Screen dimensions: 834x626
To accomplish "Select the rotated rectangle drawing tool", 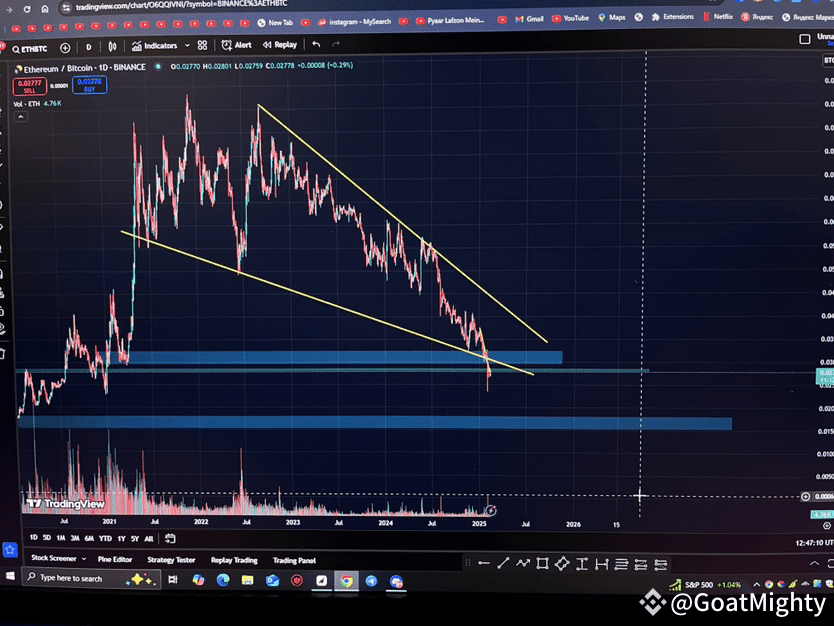I will [562, 563].
